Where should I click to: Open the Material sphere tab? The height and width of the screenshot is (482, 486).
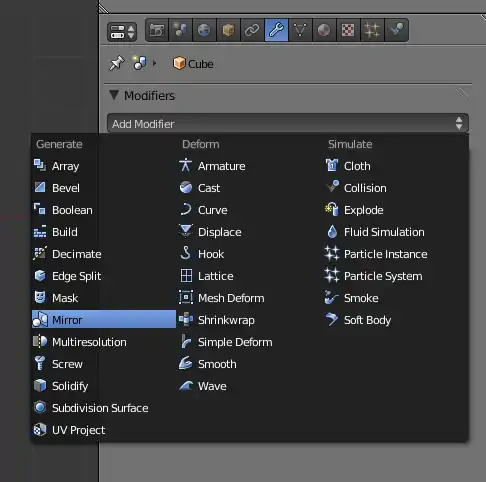(x=324, y=30)
